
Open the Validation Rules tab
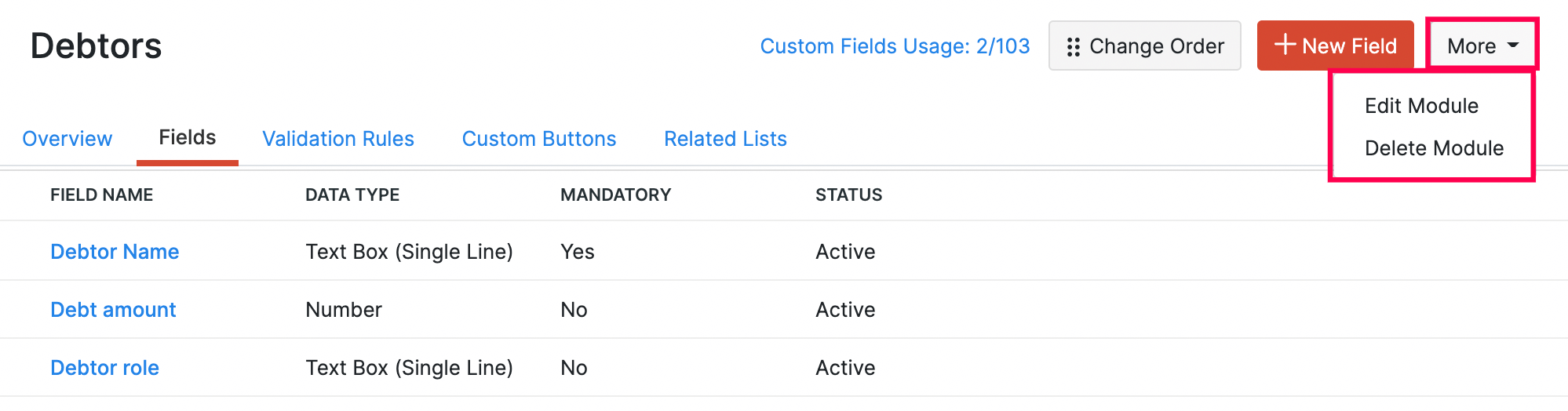click(338, 139)
